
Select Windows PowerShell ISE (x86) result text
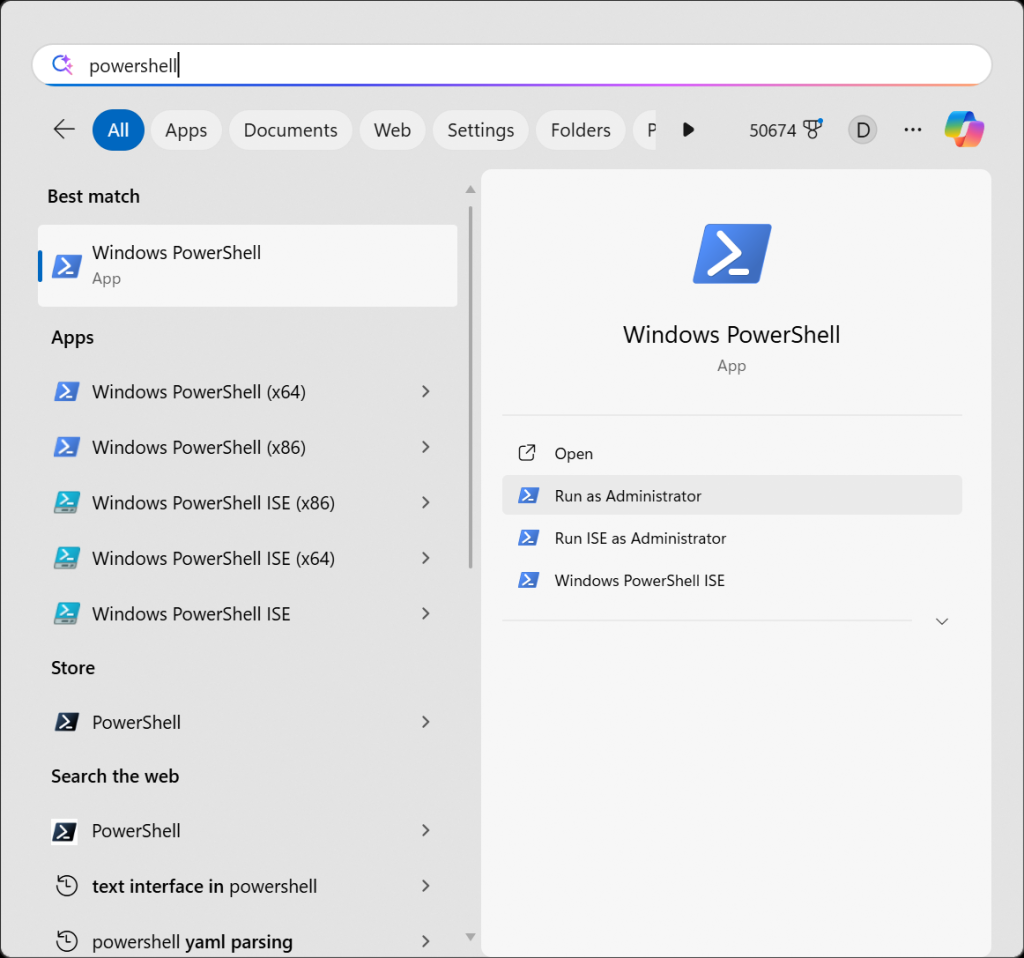(214, 502)
